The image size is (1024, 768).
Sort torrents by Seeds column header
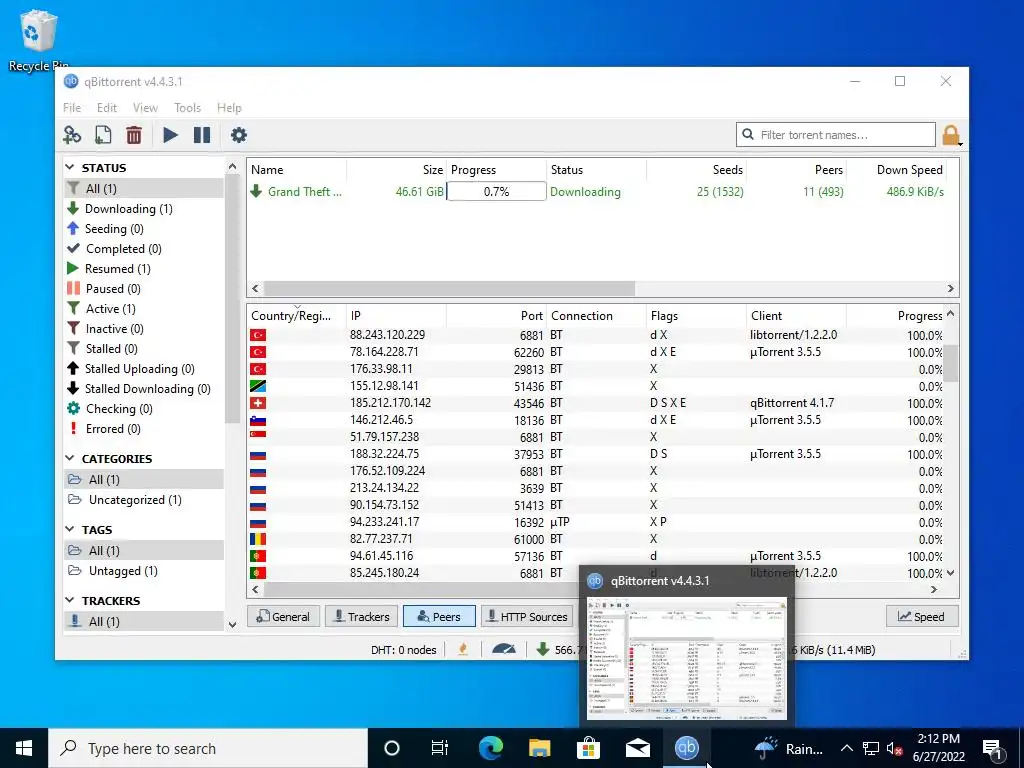click(x=696, y=170)
